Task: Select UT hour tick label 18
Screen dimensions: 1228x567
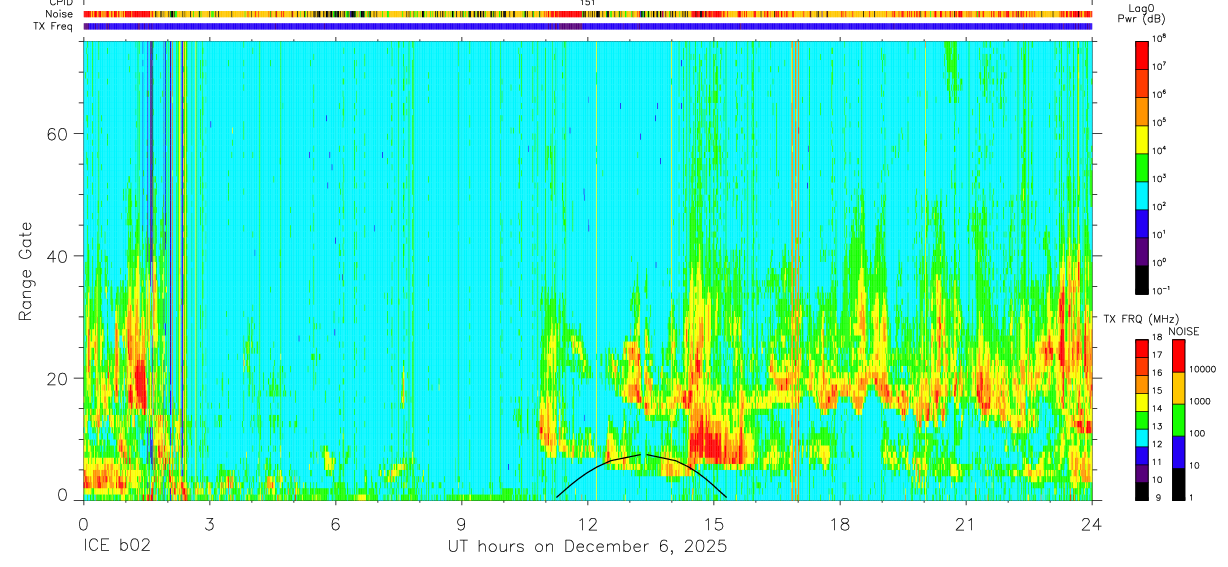Action: pyautogui.click(x=840, y=524)
